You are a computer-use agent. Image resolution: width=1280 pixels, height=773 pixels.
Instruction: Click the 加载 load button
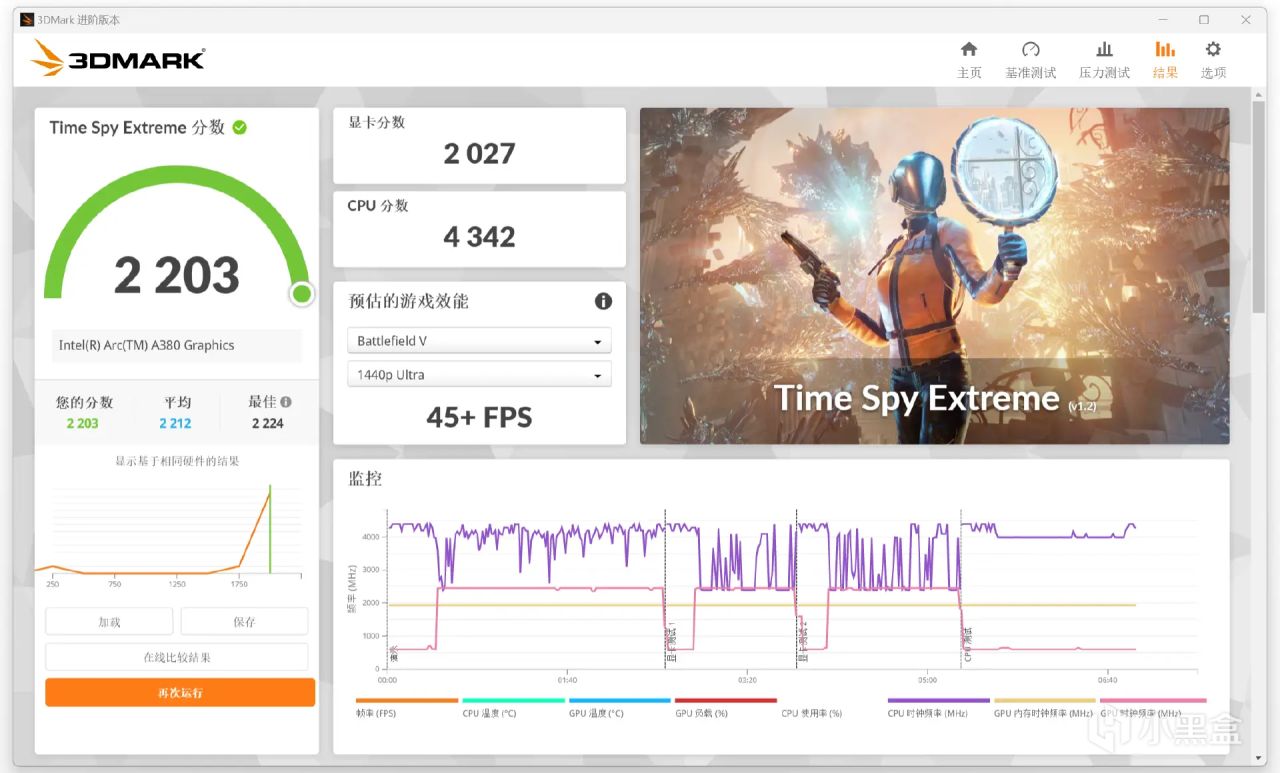coord(109,622)
